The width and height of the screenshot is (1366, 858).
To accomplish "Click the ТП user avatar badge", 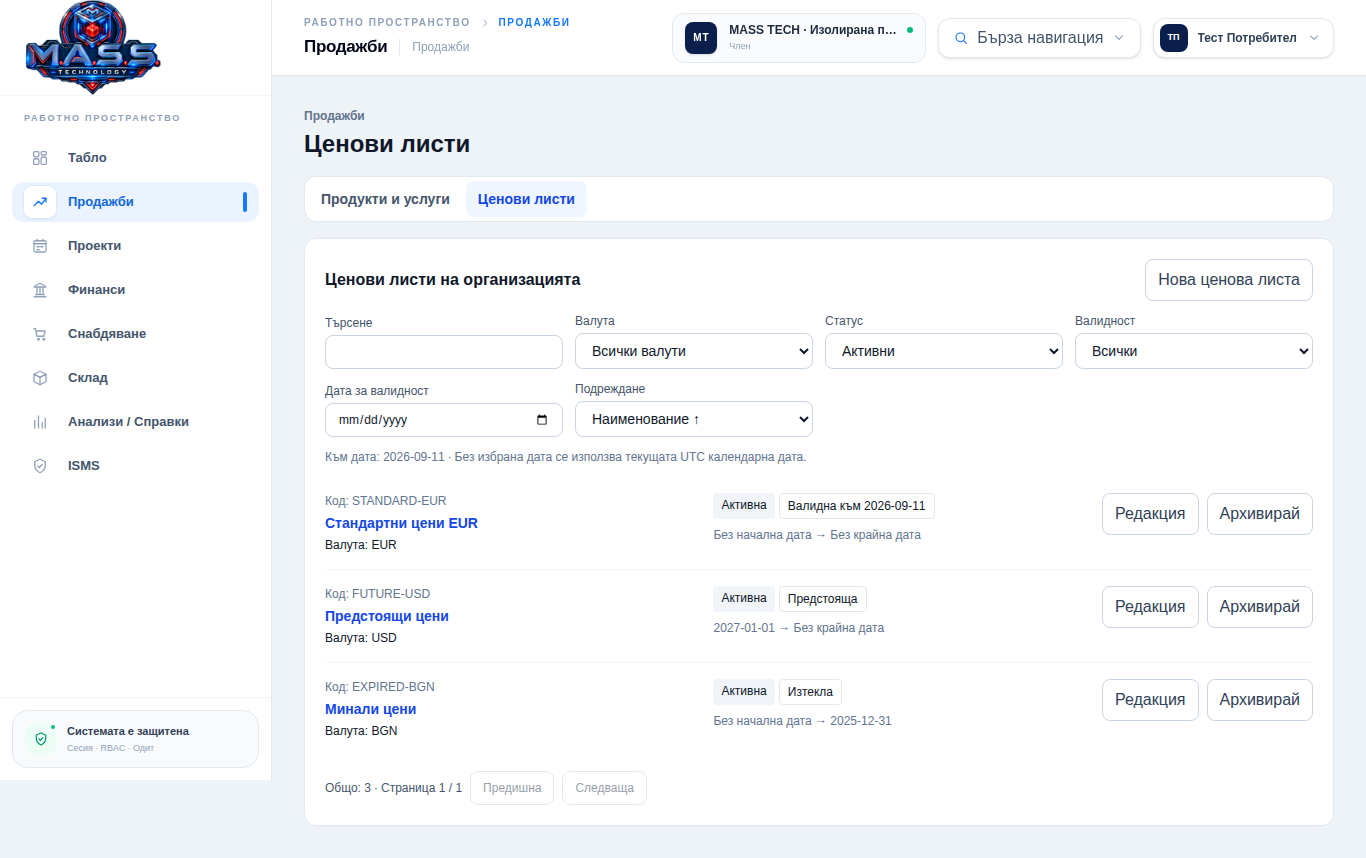I will click(1174, 38).
